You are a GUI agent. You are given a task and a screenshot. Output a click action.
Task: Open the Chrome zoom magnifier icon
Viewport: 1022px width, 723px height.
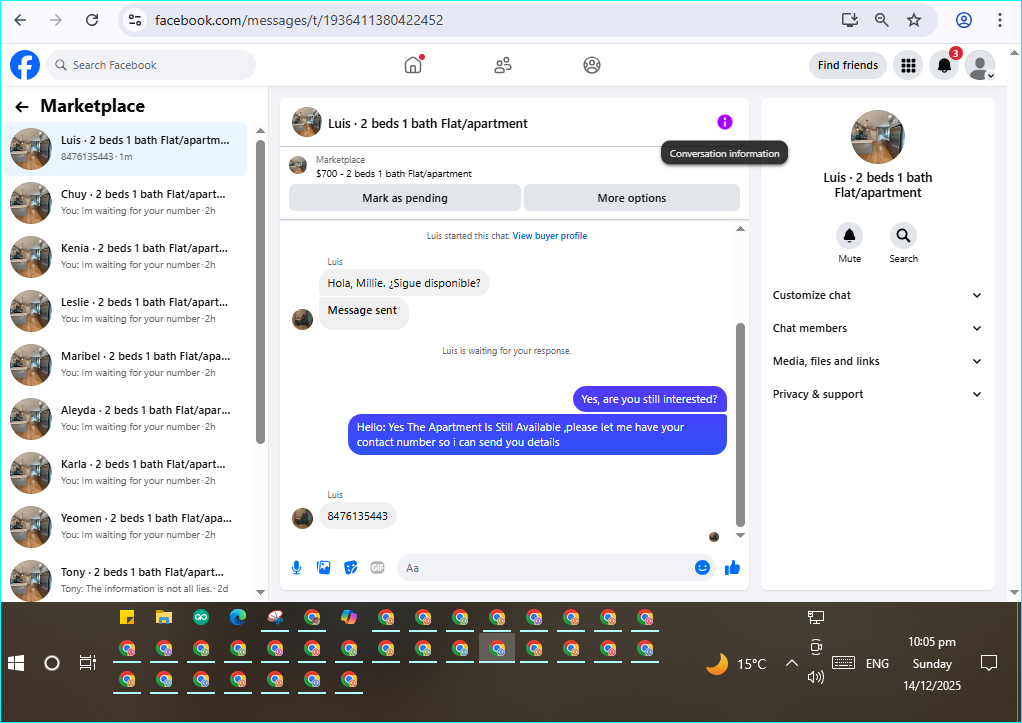tap(881, 20)
